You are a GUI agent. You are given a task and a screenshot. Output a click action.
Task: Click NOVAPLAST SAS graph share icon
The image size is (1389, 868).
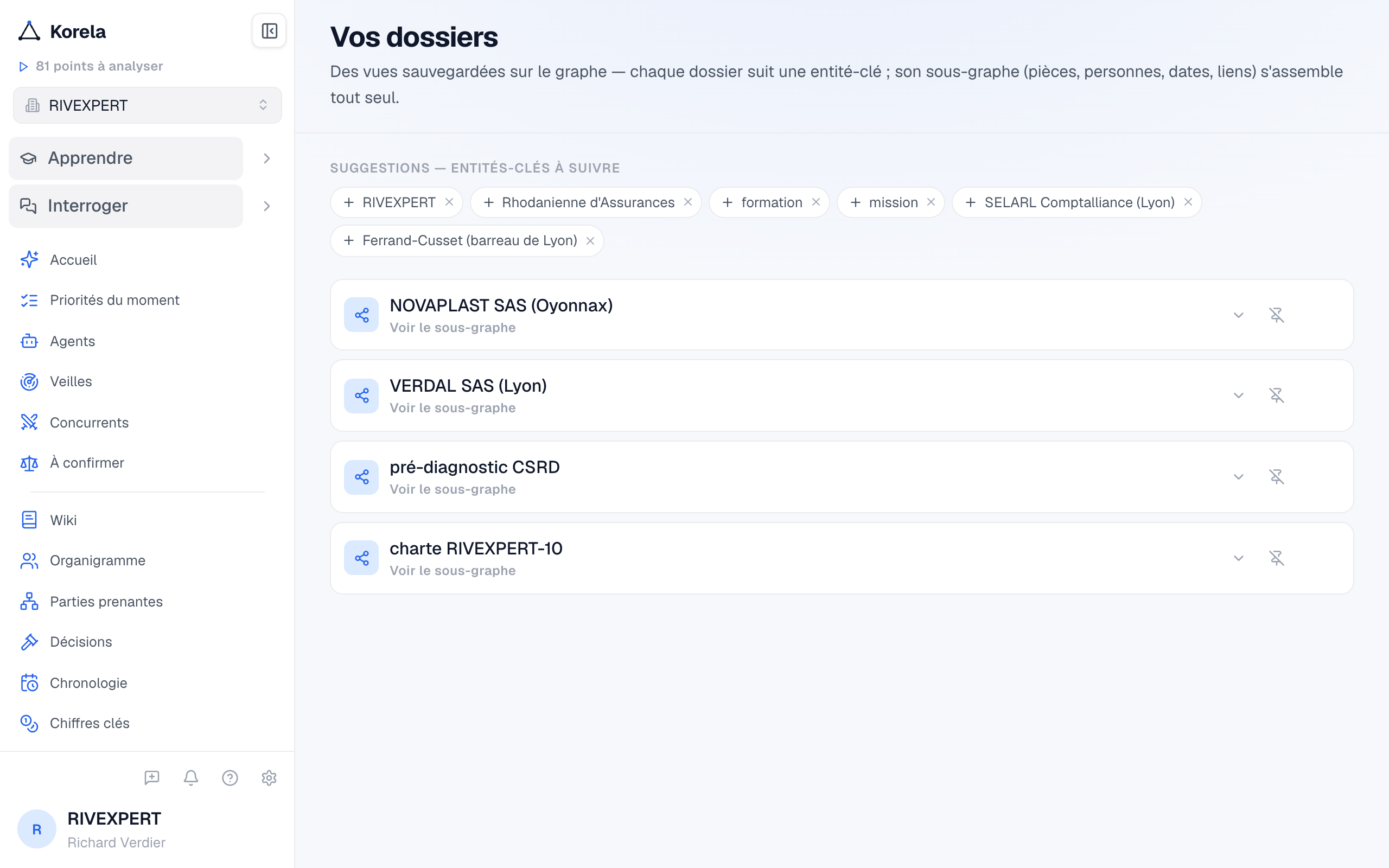click(361, 315)
